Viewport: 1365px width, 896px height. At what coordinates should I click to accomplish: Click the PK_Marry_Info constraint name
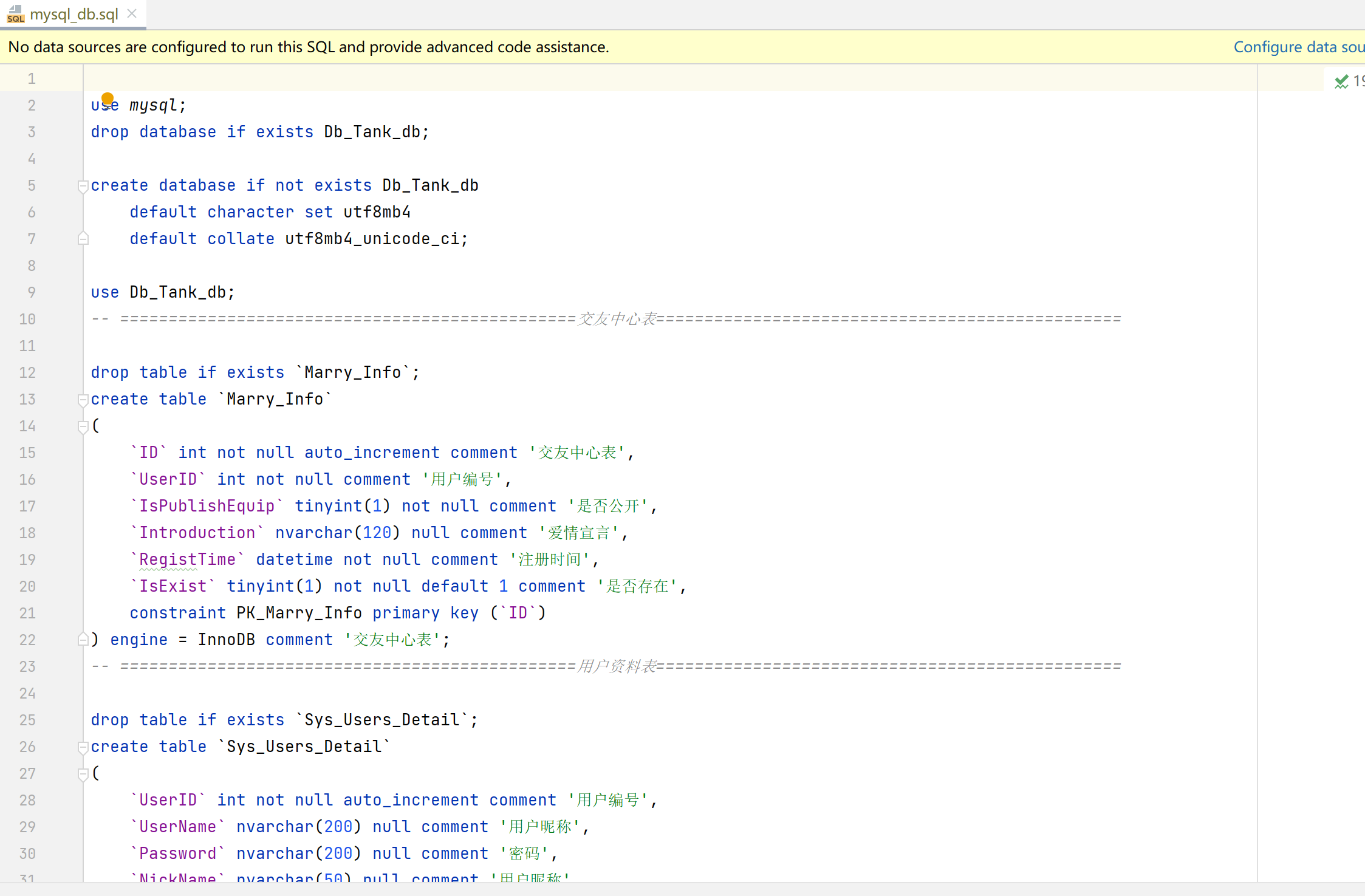click(299, 613)
